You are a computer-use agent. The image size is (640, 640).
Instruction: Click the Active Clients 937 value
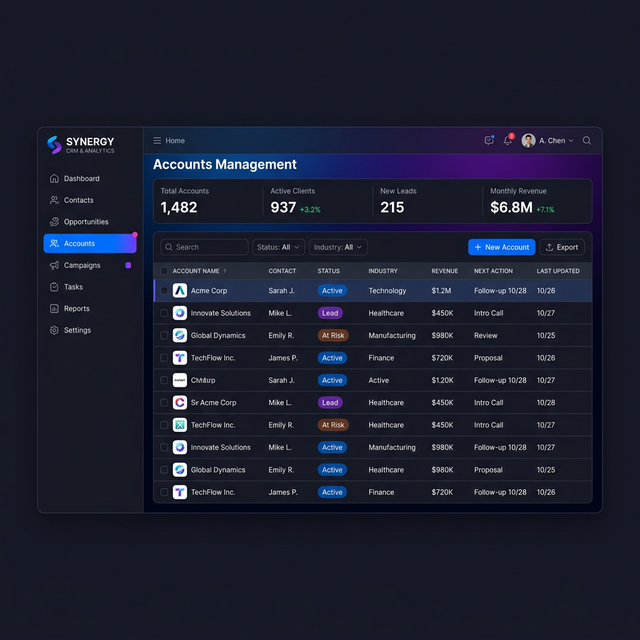pos(283,207)
